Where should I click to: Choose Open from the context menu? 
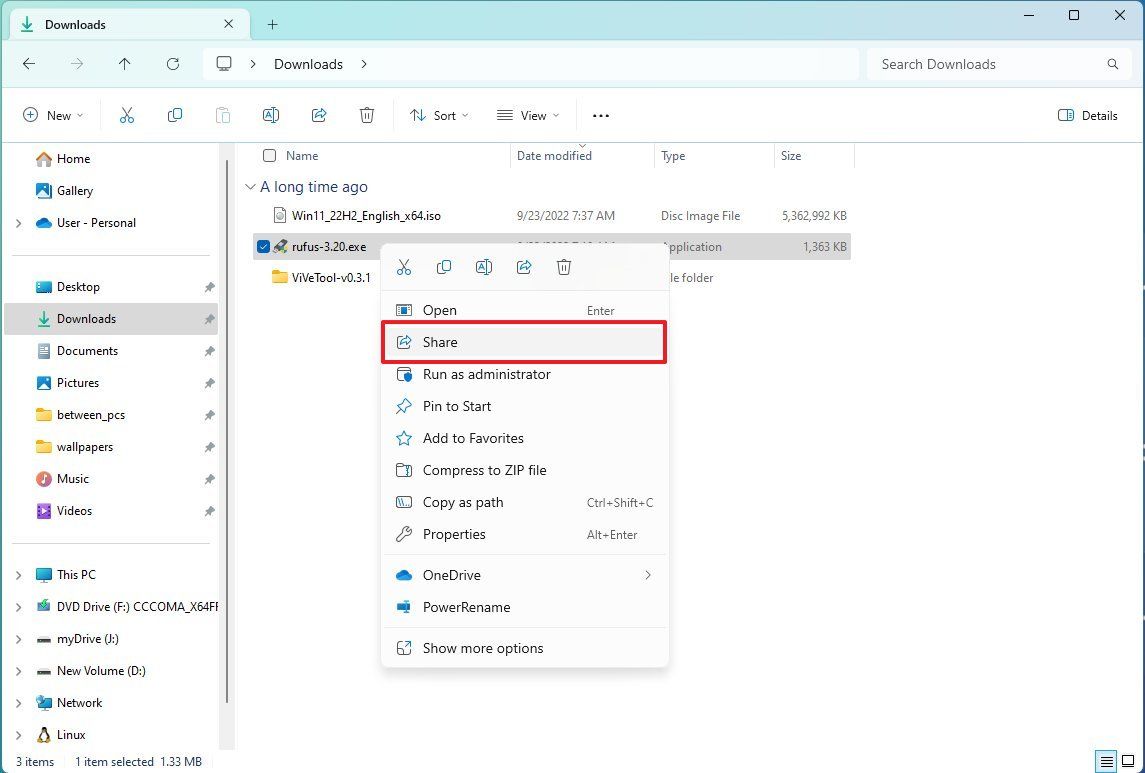(x=440, y=310)
